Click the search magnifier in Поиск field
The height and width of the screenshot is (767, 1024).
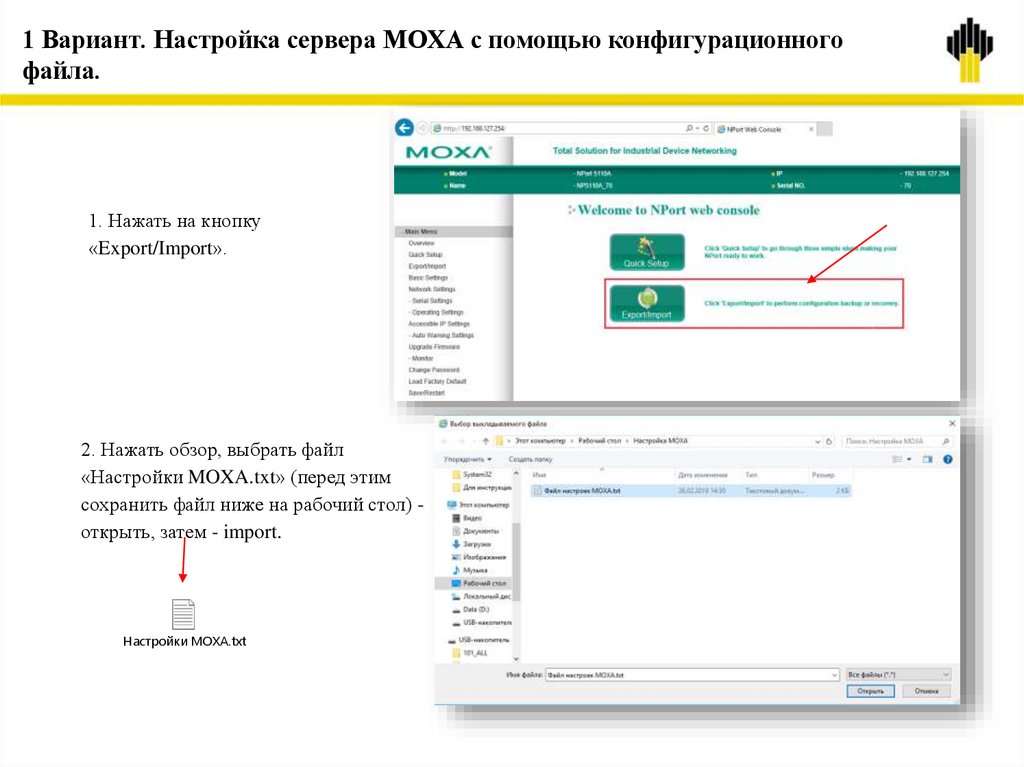(944, 441)
